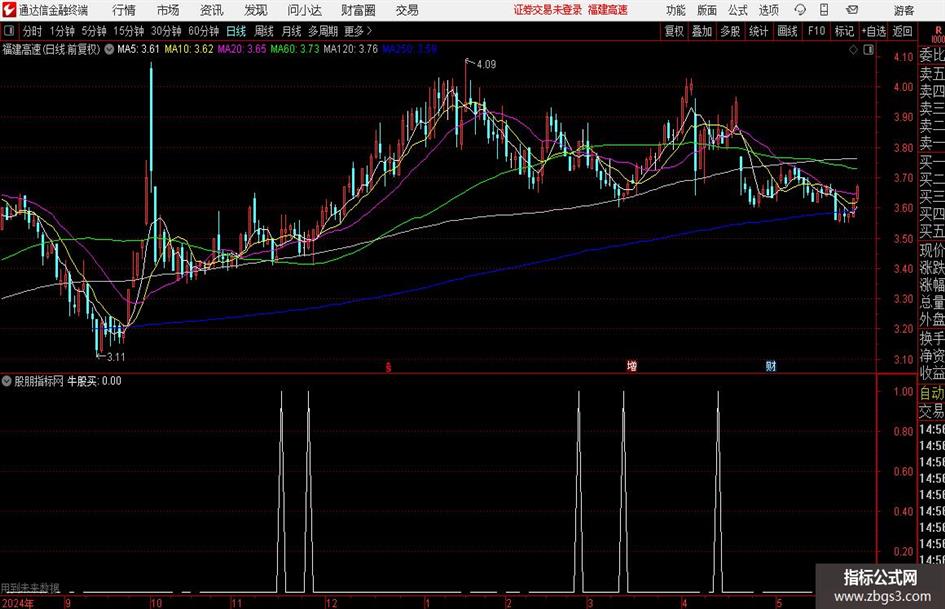Click the 自动 button in right panel
This screenshot has height=609, width=945.
coord(932,393)
